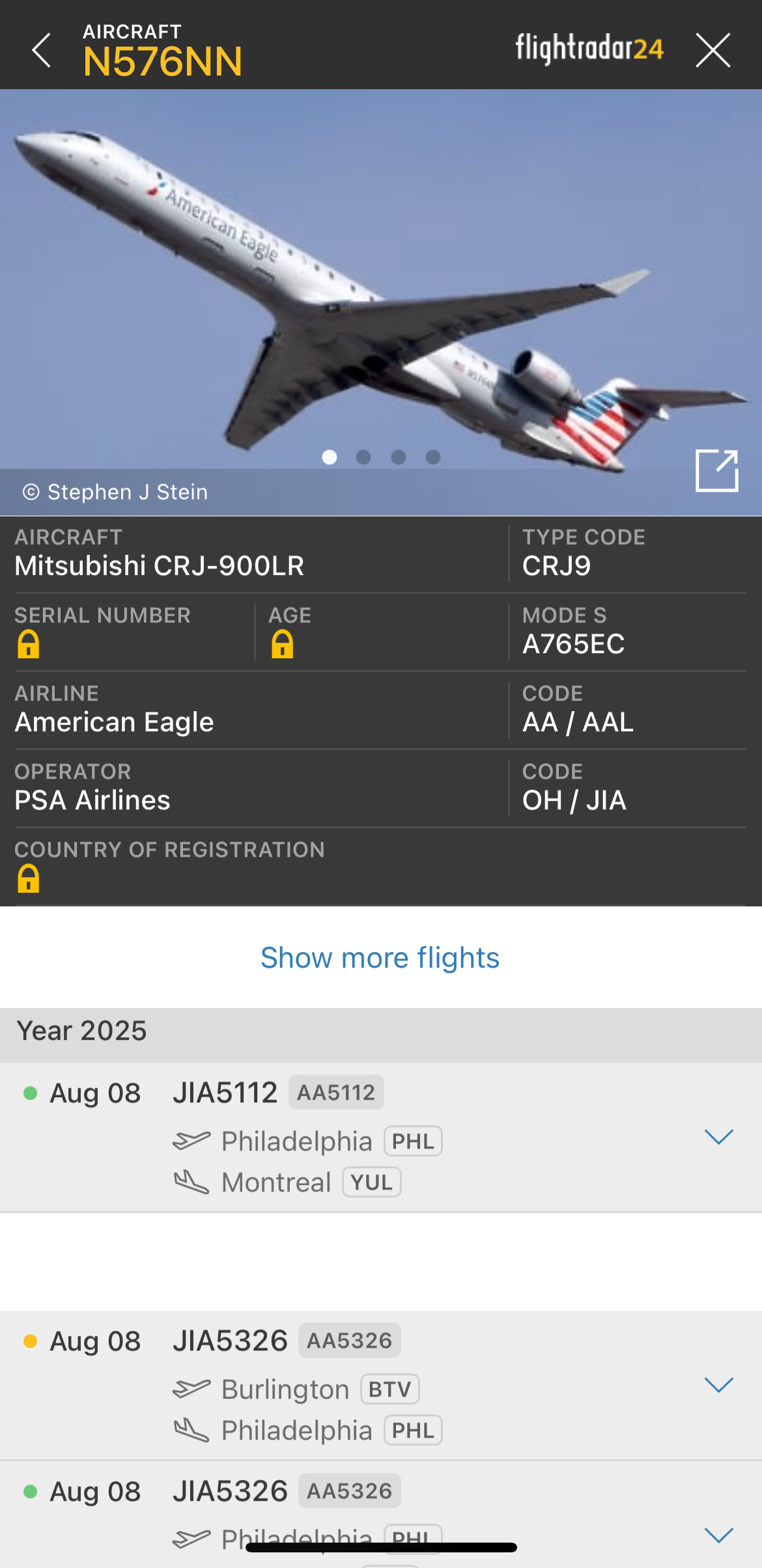Switch to the second photo dot
Screen dimensions: 762x1568
pos(363,457)
